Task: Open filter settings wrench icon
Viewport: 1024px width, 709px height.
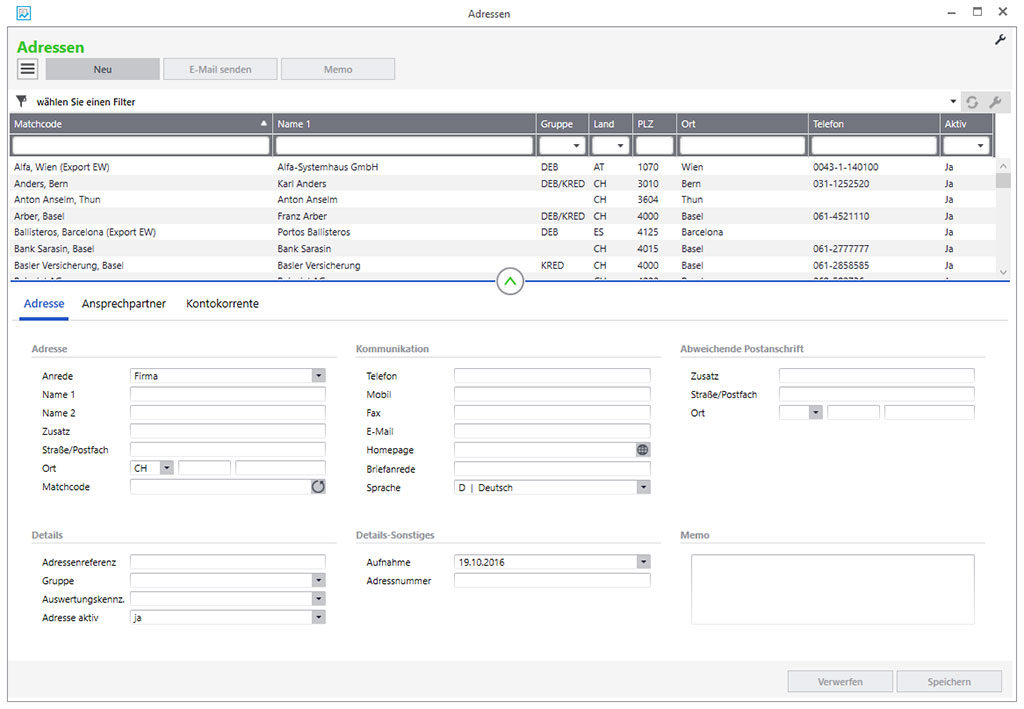Action: click(995, 102)
